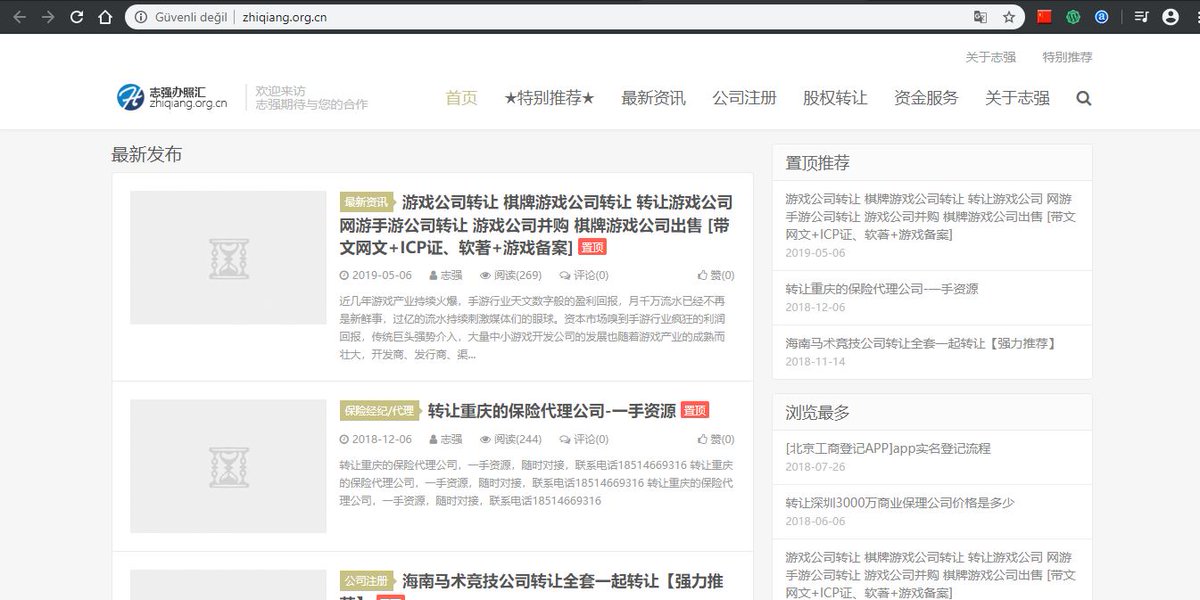The width and height of the screenshot is (1200, 600).
Task: Open thumbnail of insurance agency article
Action: point(228,466)
